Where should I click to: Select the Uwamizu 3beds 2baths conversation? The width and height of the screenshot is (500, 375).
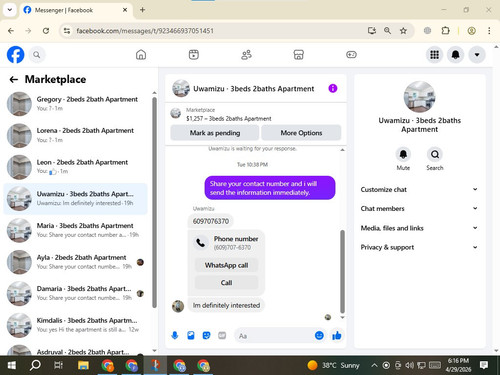point(75,199)
